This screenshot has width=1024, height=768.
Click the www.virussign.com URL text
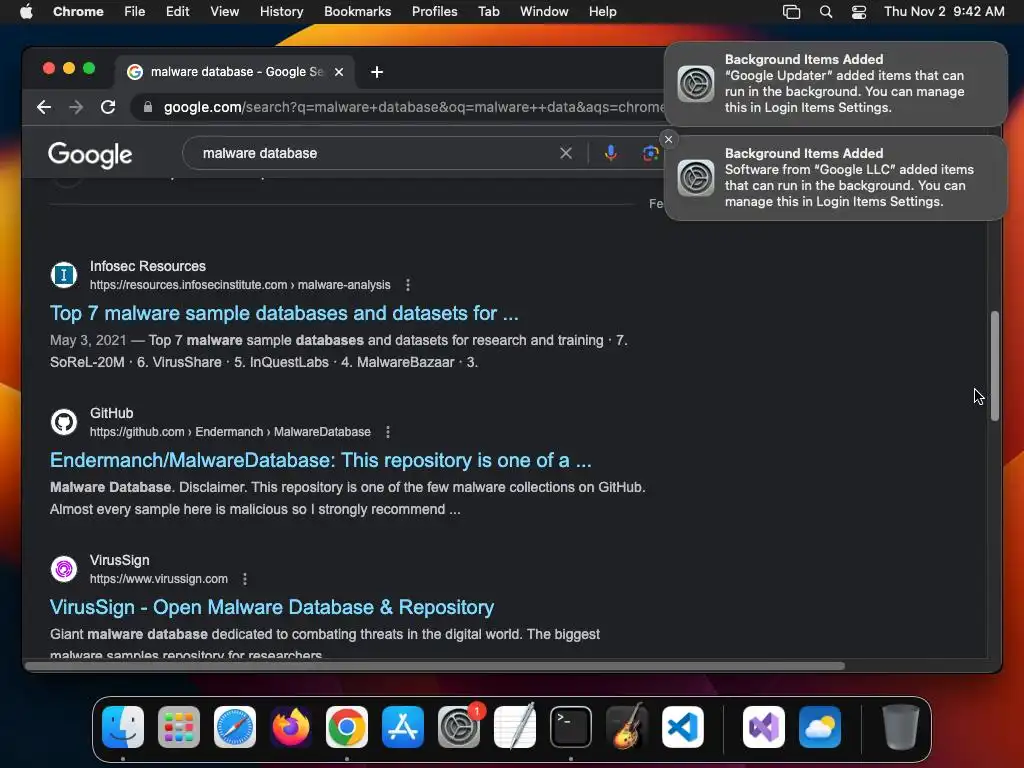pyautogui.click(x=159, y=579)
